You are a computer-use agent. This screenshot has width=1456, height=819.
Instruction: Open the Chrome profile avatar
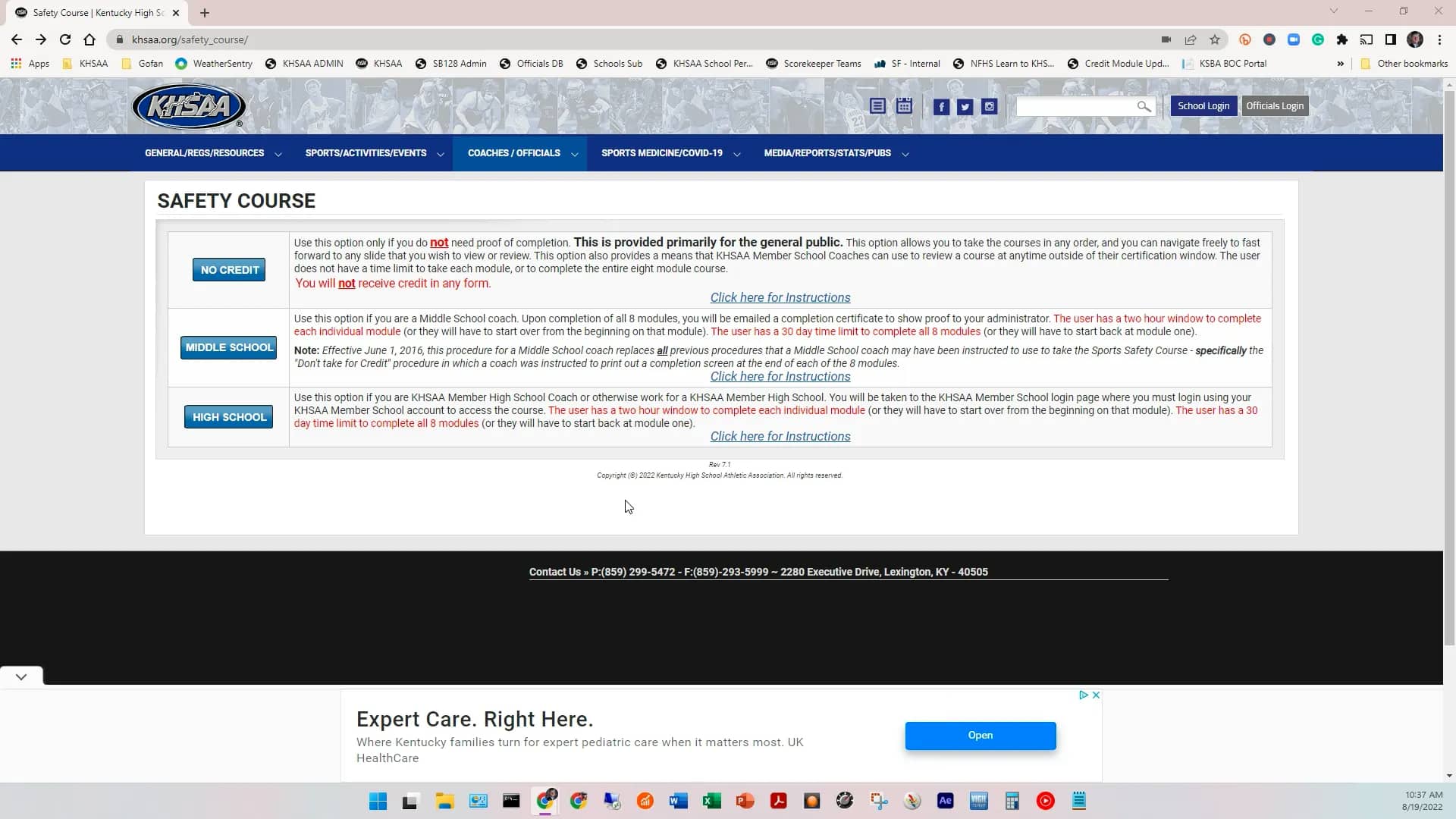tap(1415, 39)
